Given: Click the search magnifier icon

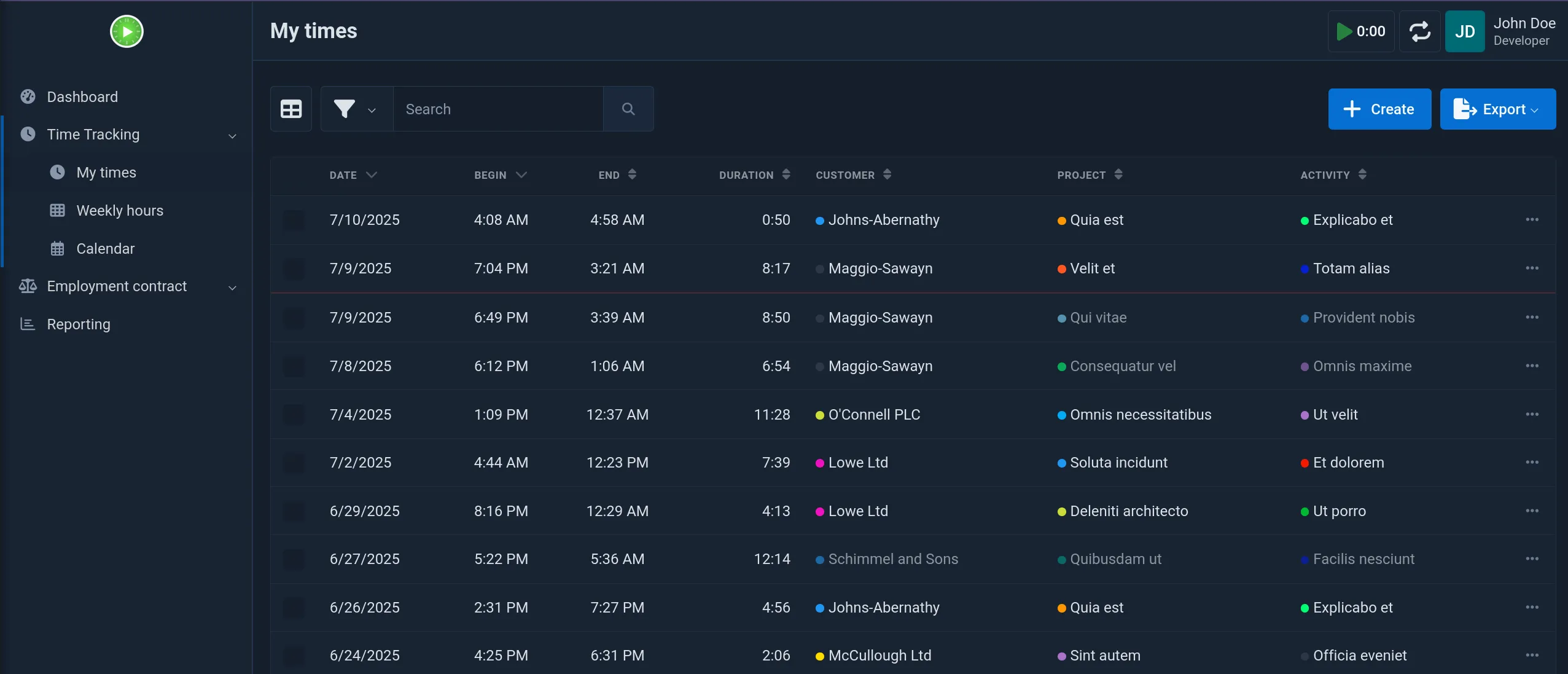Looking at the screenshot, I should (628, 109).
